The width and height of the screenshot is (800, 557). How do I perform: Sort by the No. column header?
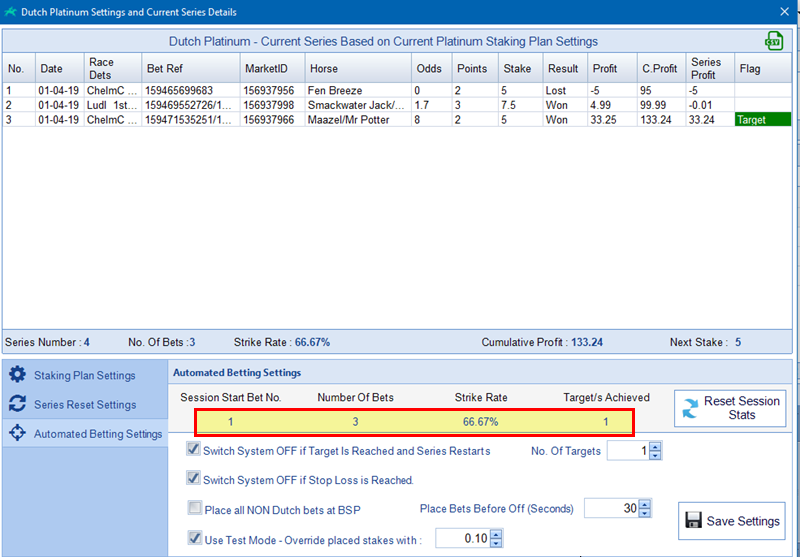coord(19,68)
